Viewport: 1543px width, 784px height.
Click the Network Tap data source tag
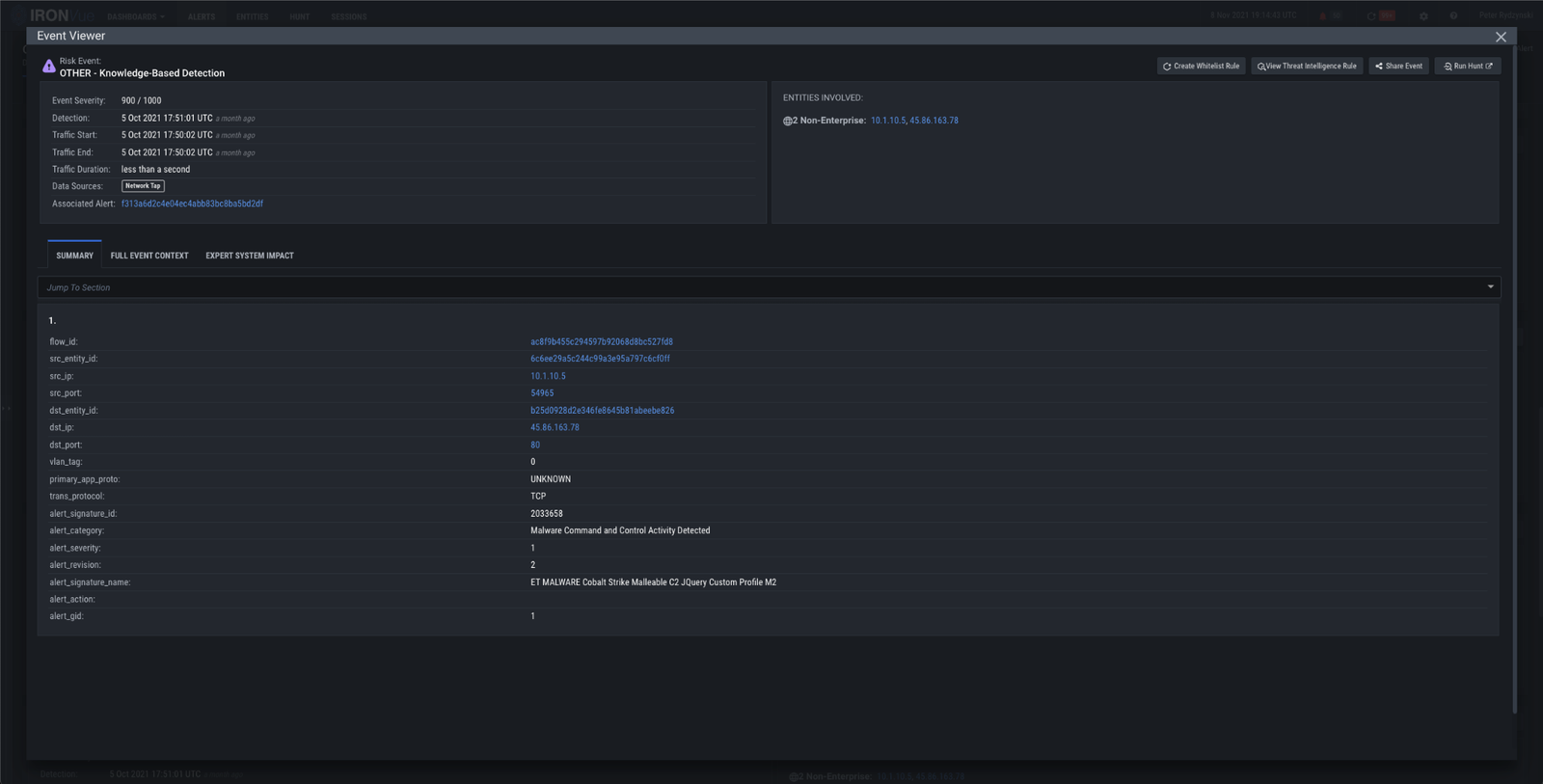point(143,186)
